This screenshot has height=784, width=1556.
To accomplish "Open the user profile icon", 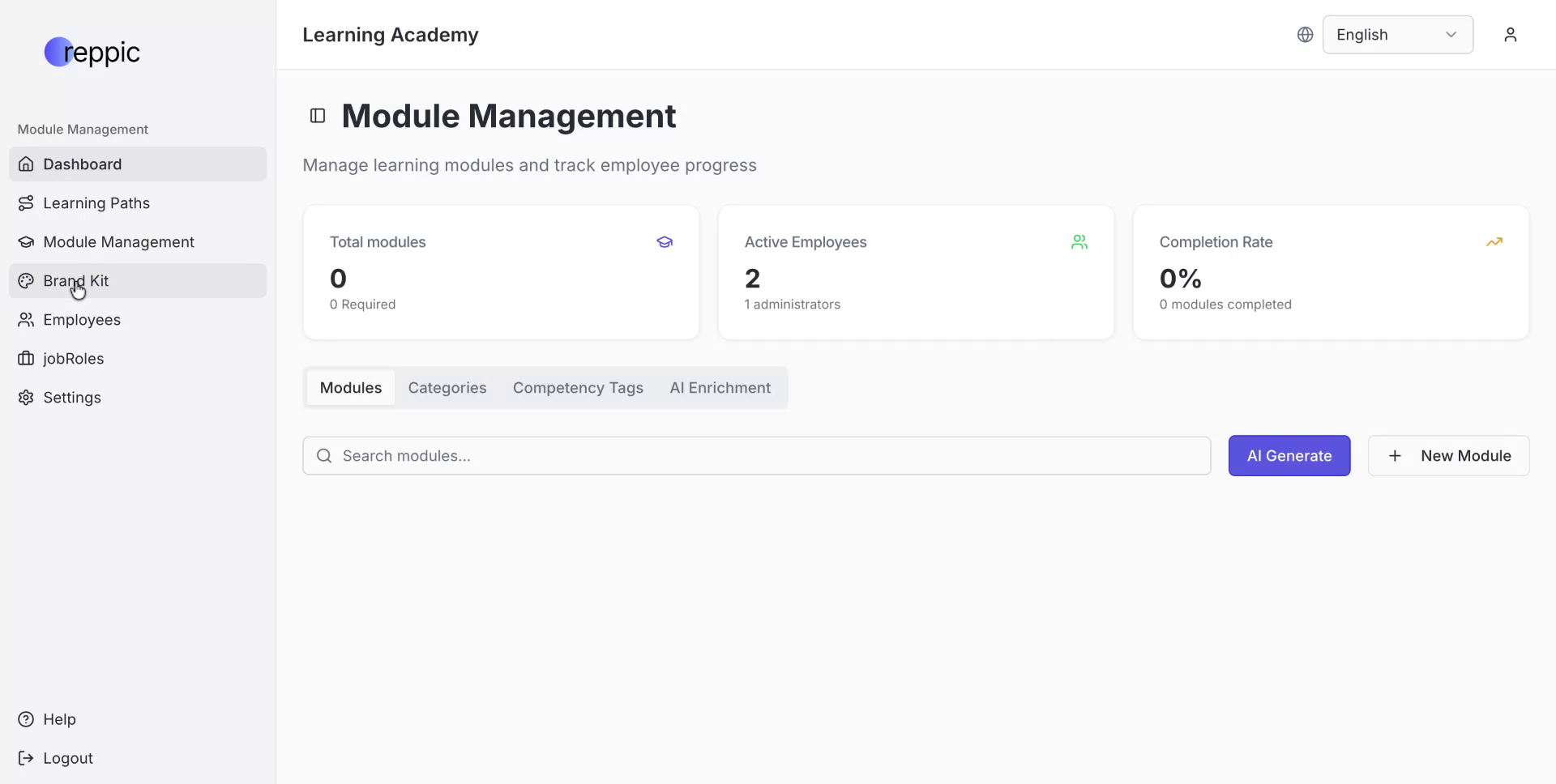I will pos(1510,35).
